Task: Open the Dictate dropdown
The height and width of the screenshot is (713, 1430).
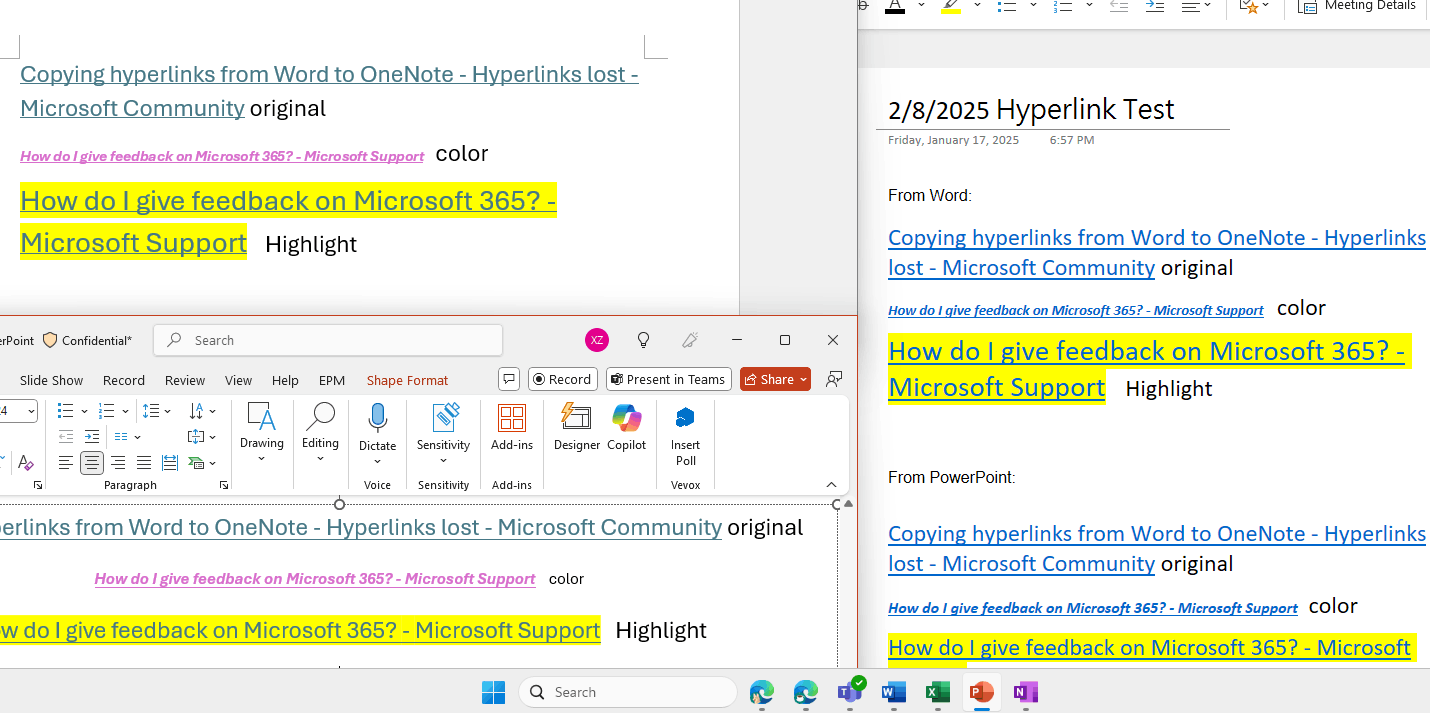Action: click(377, 461)
